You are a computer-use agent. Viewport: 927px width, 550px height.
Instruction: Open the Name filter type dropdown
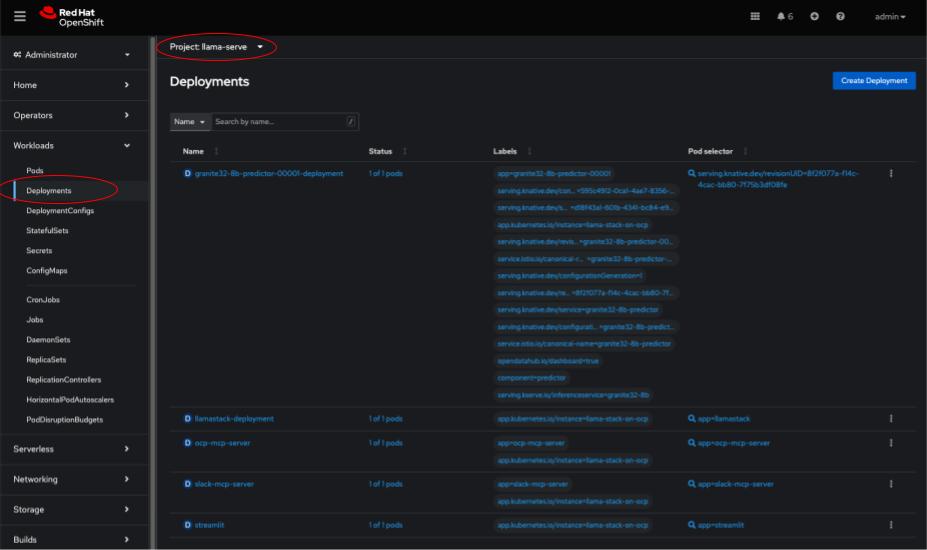coord(190,121)
